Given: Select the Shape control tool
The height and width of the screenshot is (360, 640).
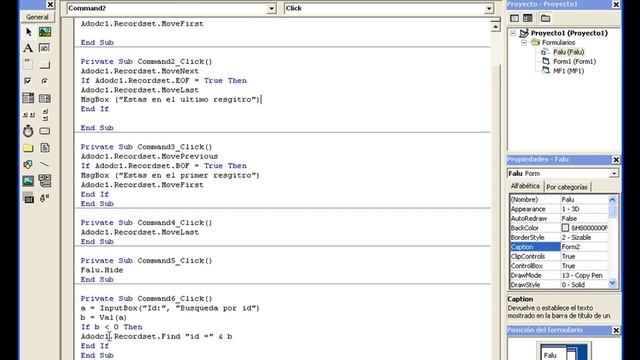Looking at the screenshot, I should click(x=28, y=164).
